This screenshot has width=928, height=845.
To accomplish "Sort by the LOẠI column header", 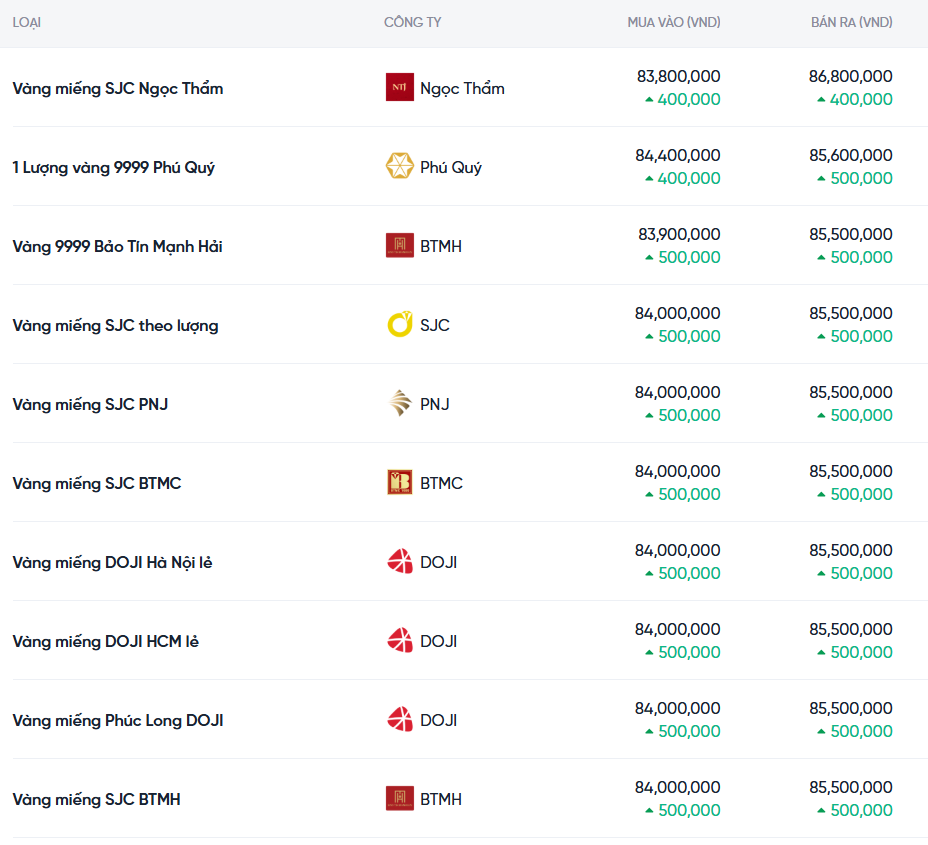I will 27,22.
